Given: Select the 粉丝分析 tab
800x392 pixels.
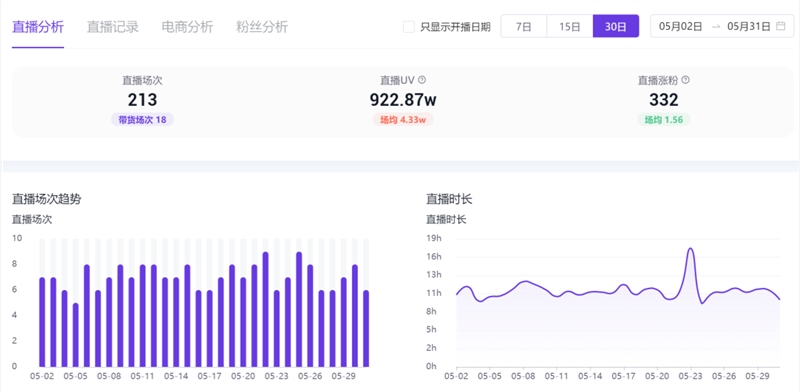Looking at the screenshot, I should click(262, 27).
